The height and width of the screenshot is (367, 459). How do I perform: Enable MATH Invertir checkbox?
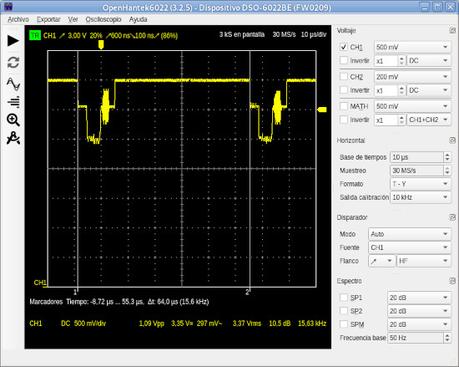[344, 119]
